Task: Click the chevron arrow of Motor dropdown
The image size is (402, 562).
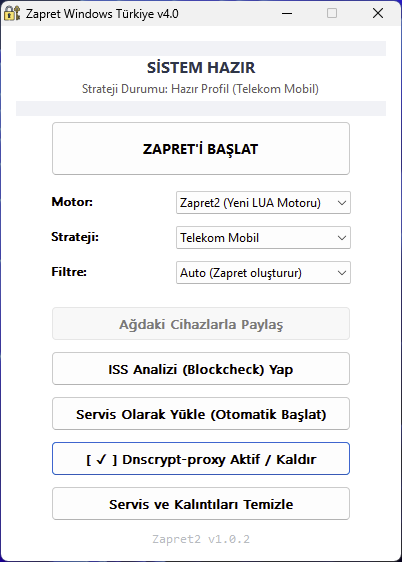Action: [x=342, y=203]
